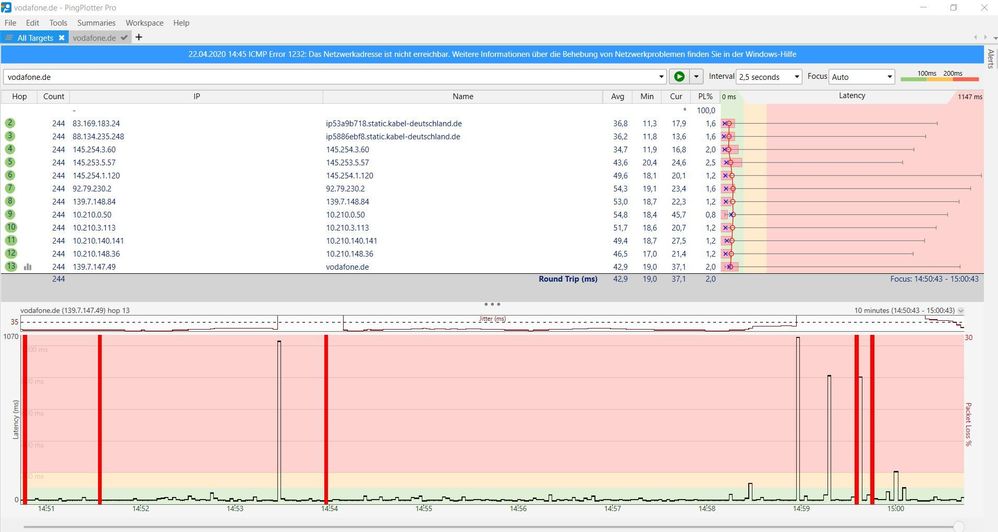Sort by the Cur column header
Image resolution: width=998 pixels, height=532 pixels.
click(x=676, y=96)
